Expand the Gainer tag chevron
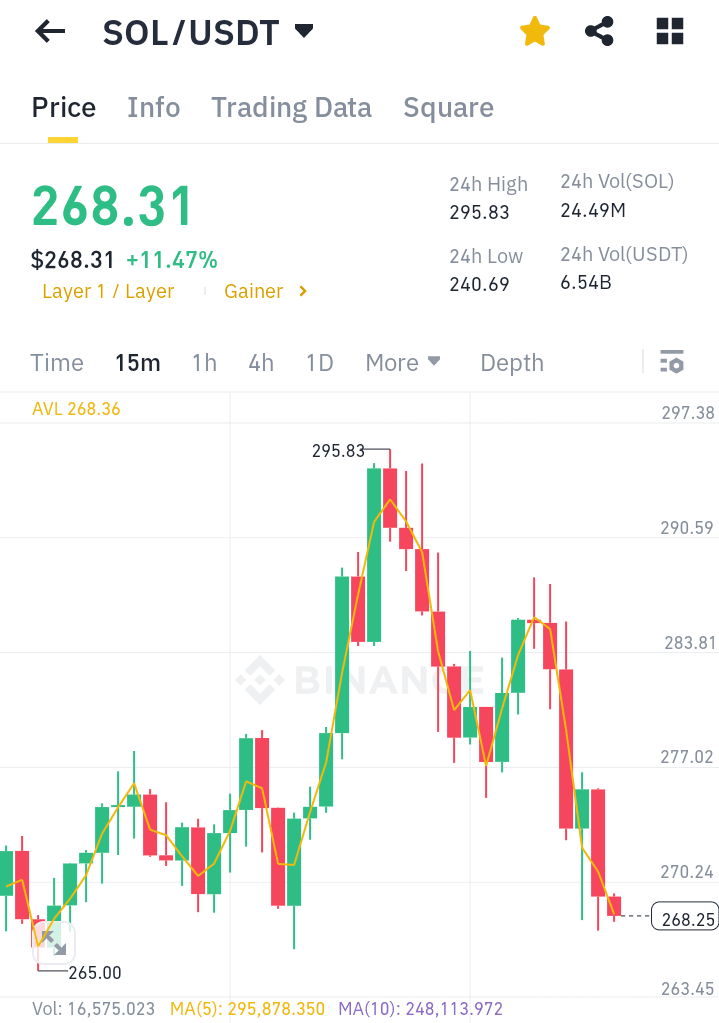719x1023 pixels. coord(303,292)
